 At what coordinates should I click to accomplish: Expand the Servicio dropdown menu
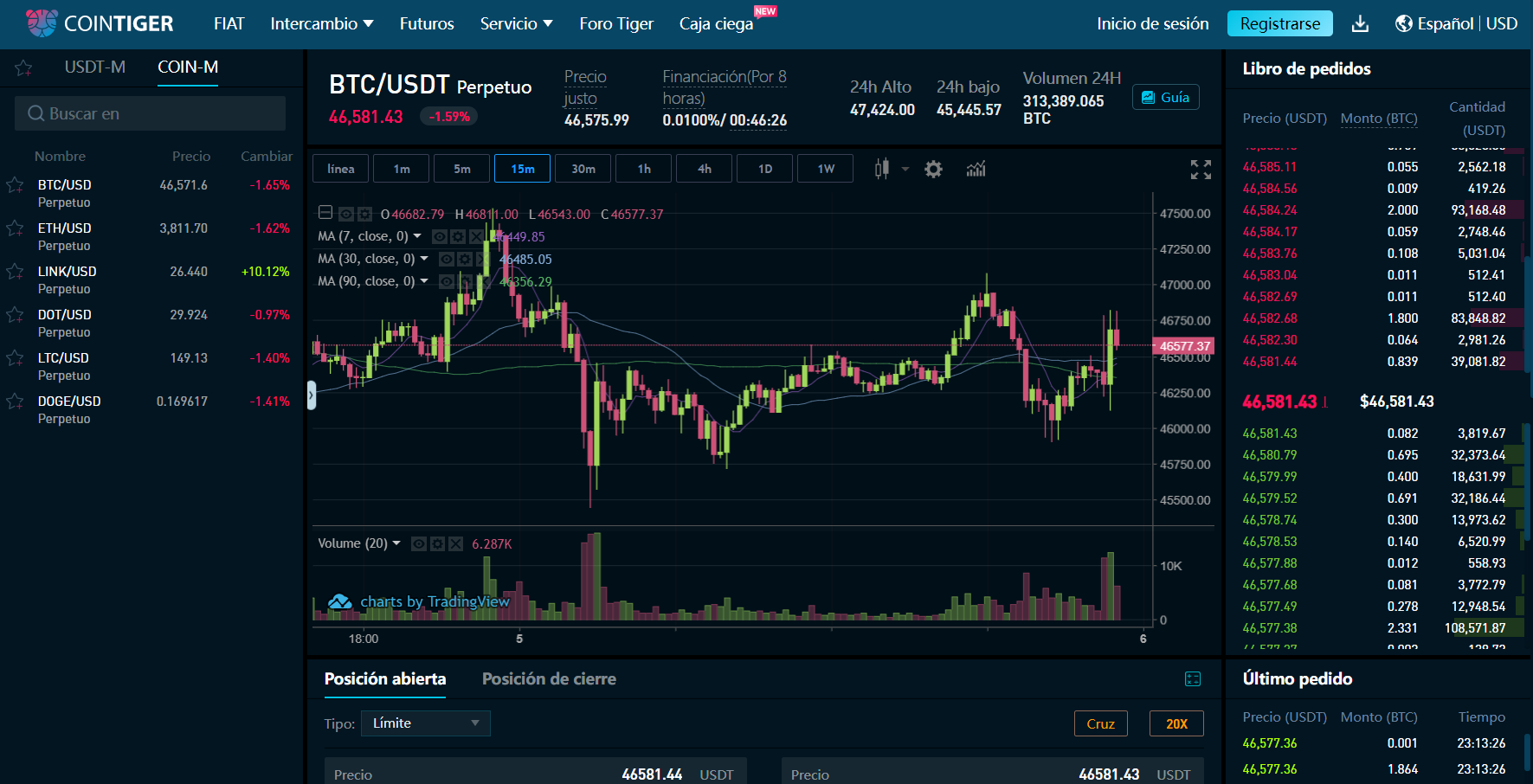coord(517,23)
